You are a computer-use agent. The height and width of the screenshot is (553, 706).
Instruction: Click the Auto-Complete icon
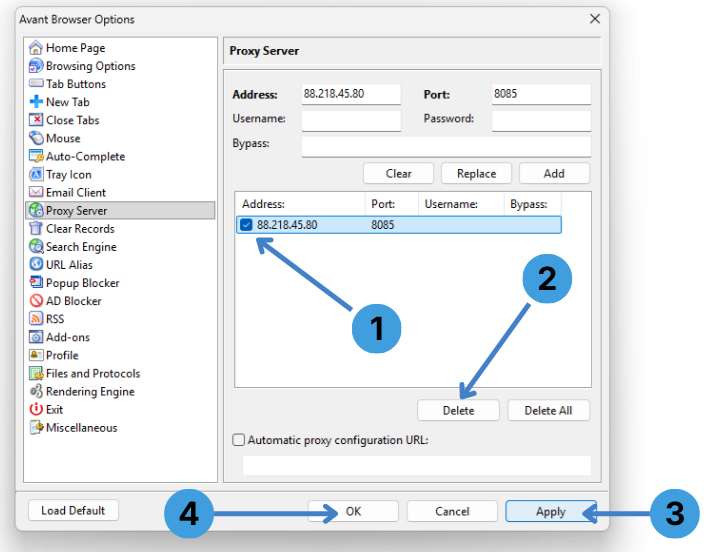coord(36,156)
